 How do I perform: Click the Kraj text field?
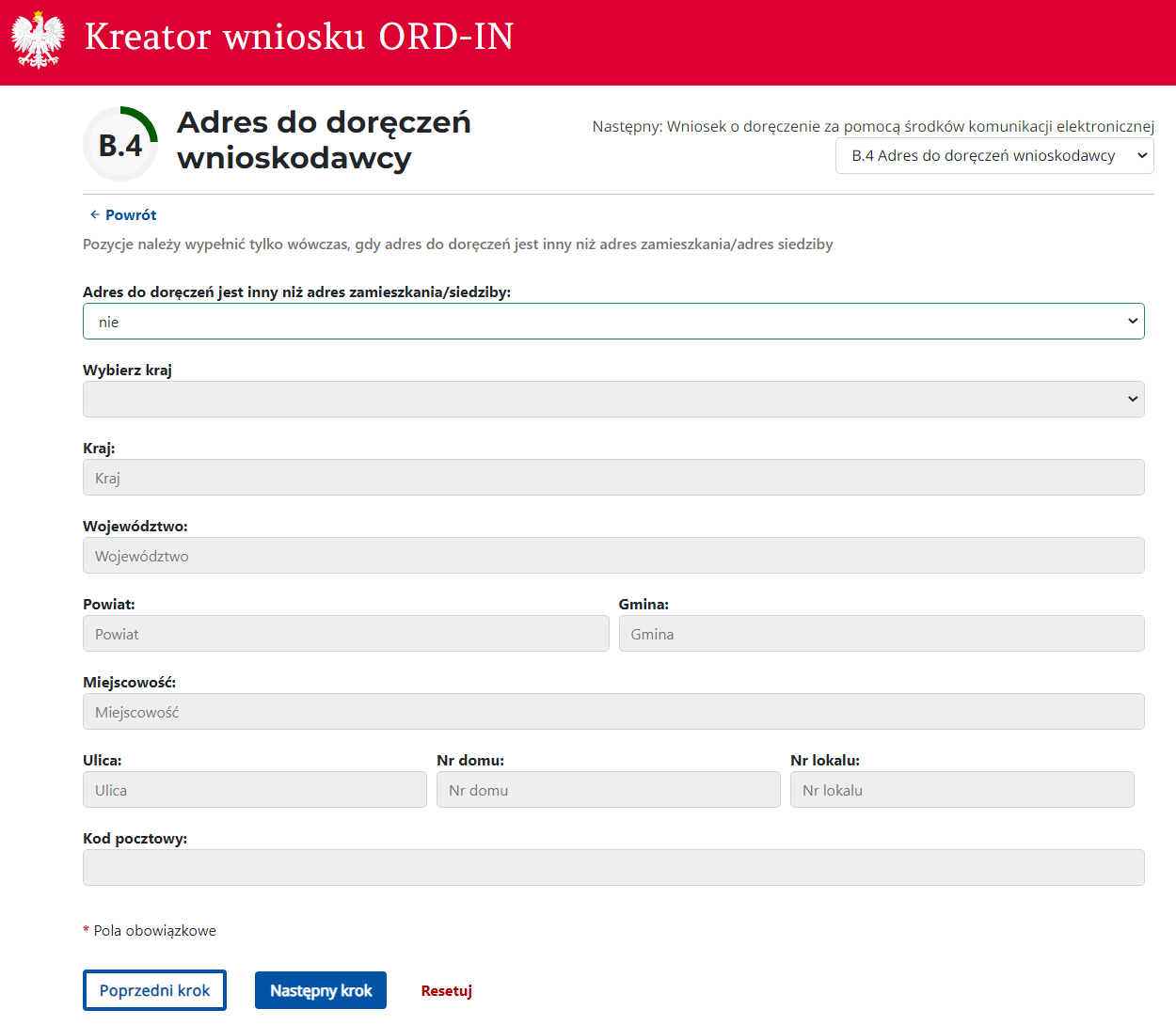(x=612, y=478)
